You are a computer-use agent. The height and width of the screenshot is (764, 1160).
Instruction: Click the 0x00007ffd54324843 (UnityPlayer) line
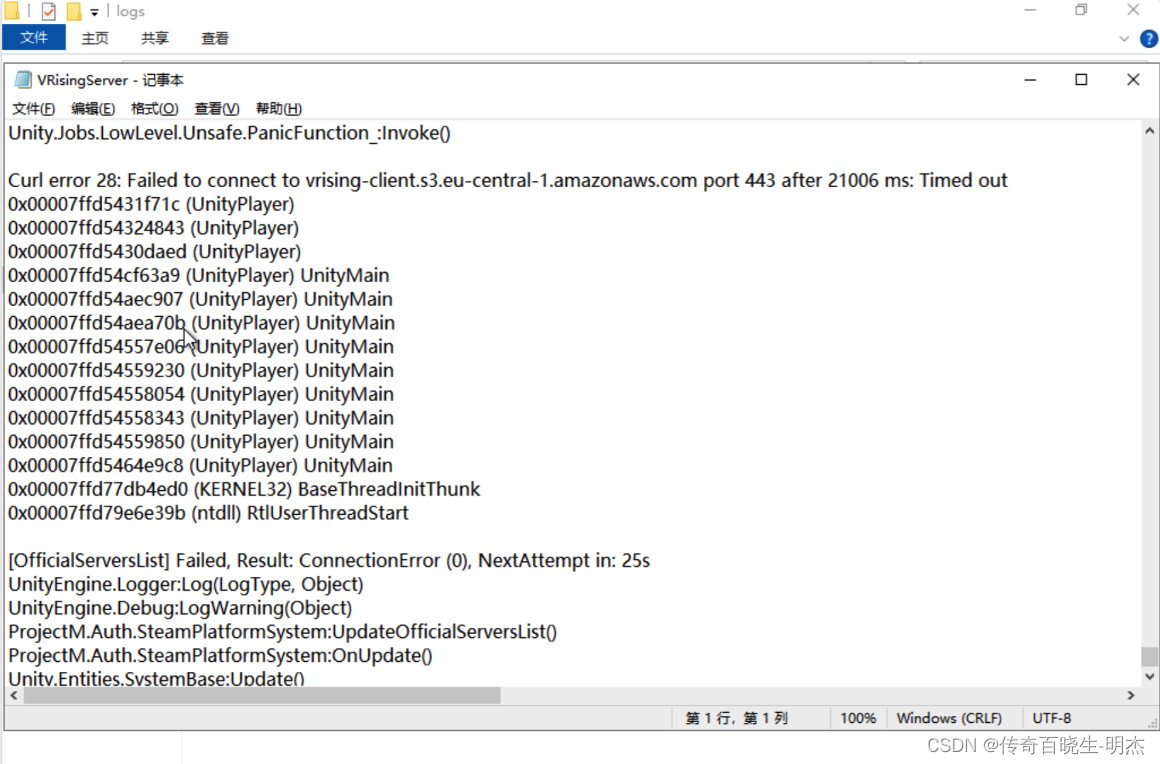[153, 228]
